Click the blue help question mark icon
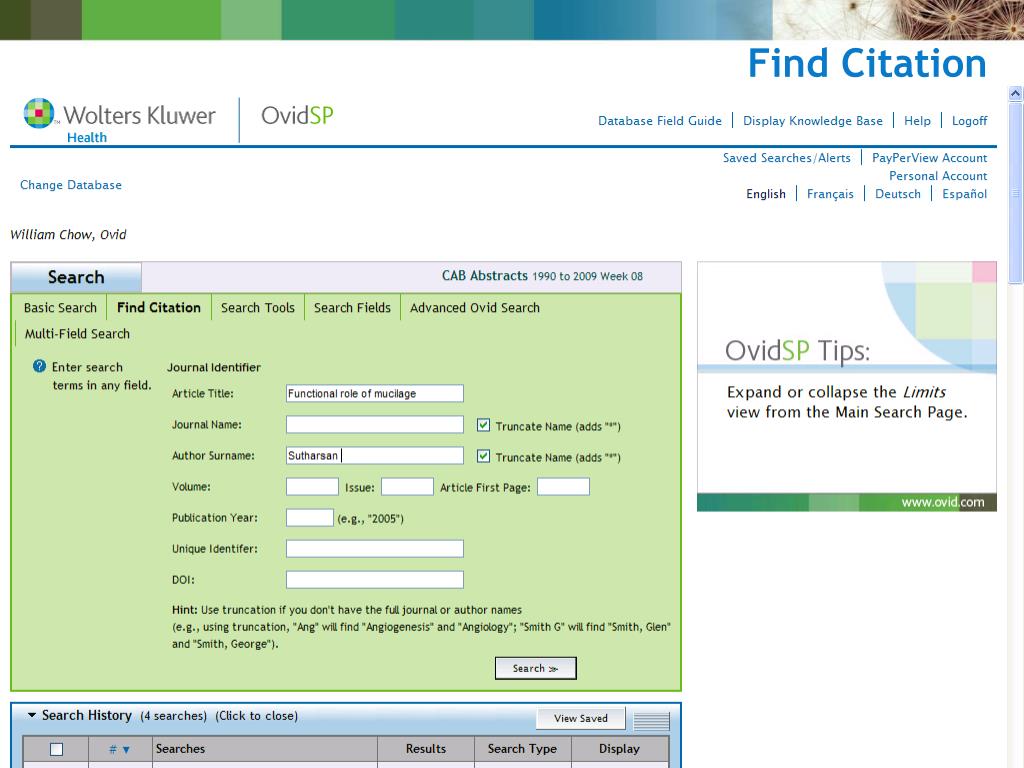 pos(39,366)
